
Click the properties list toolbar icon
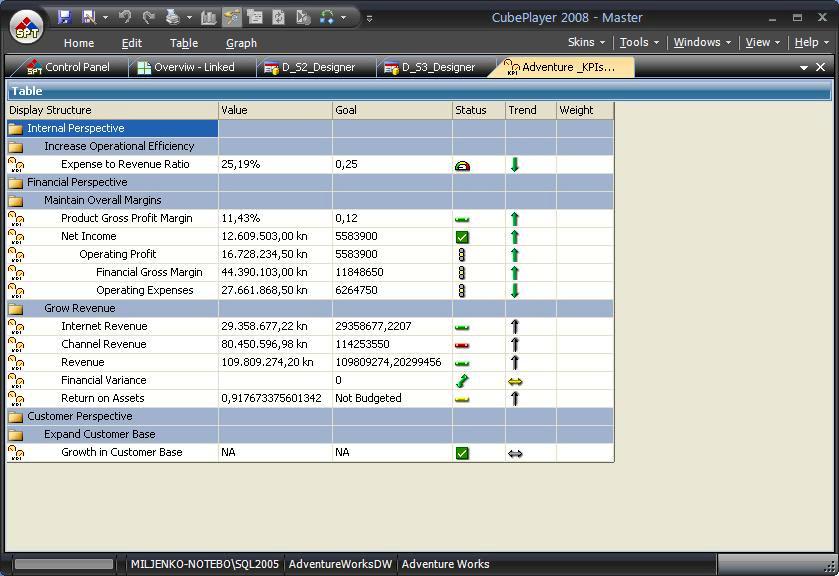(x=255, y=17)
